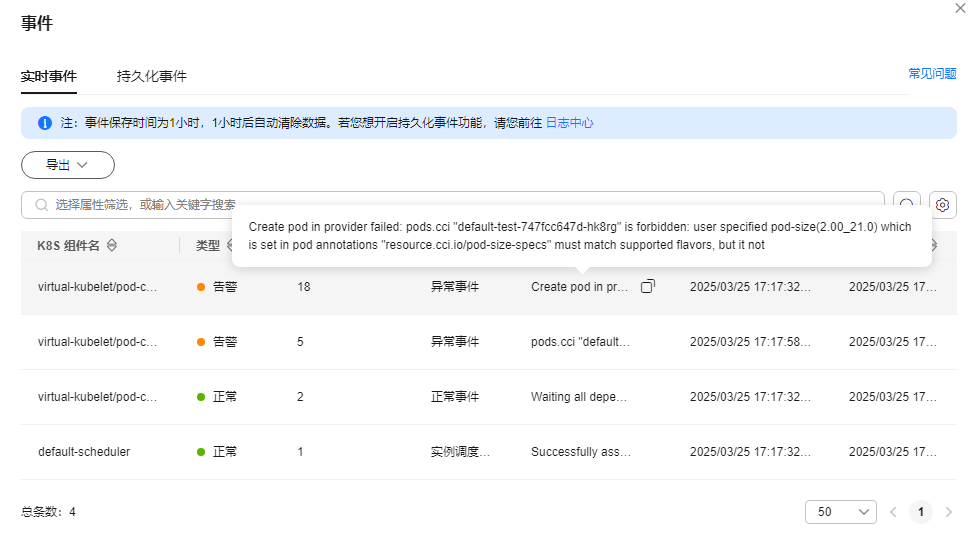The width and height of the screenshot is (978, 534).
Task: Go to the previous page arrow
Action: click(893, 512)
